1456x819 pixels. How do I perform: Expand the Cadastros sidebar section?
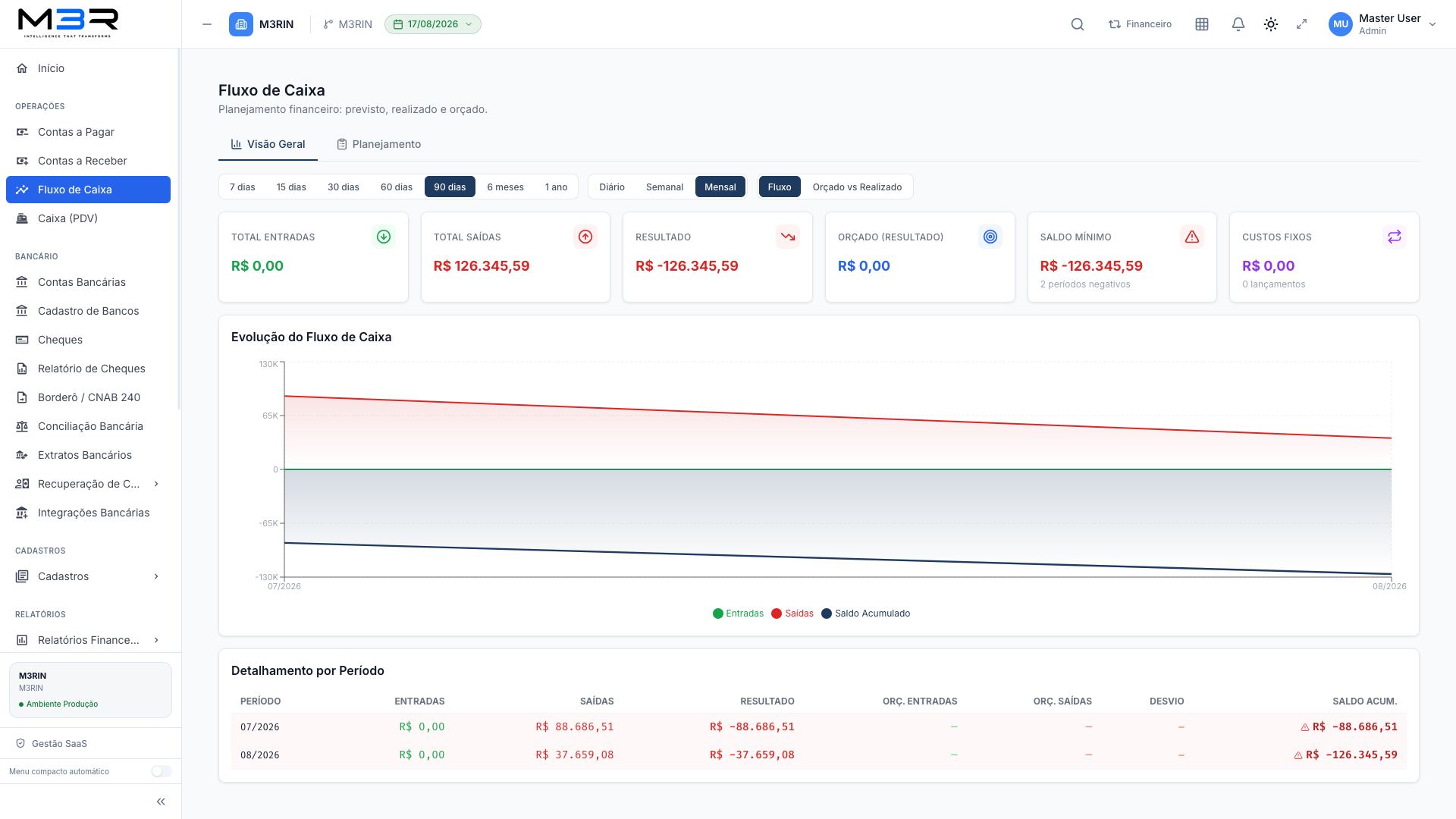coord(88,576)
